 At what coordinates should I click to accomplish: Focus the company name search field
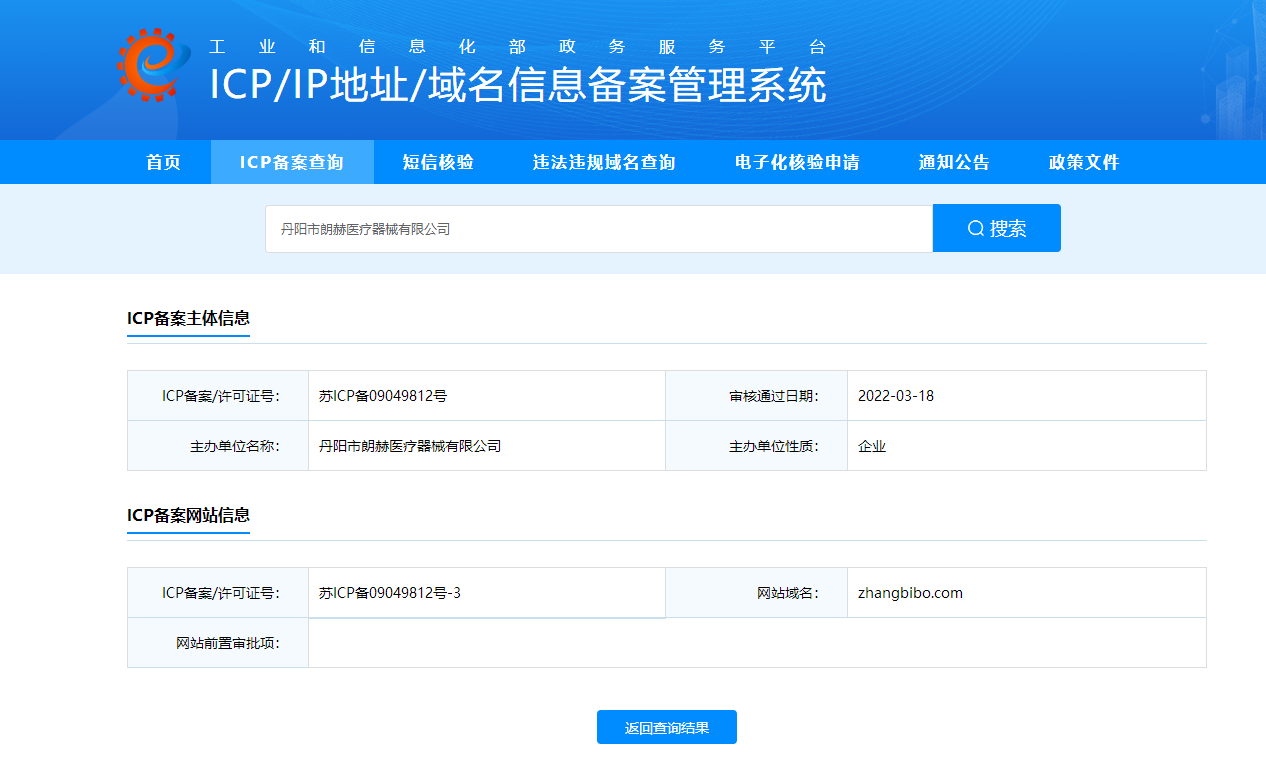(599, 229)
